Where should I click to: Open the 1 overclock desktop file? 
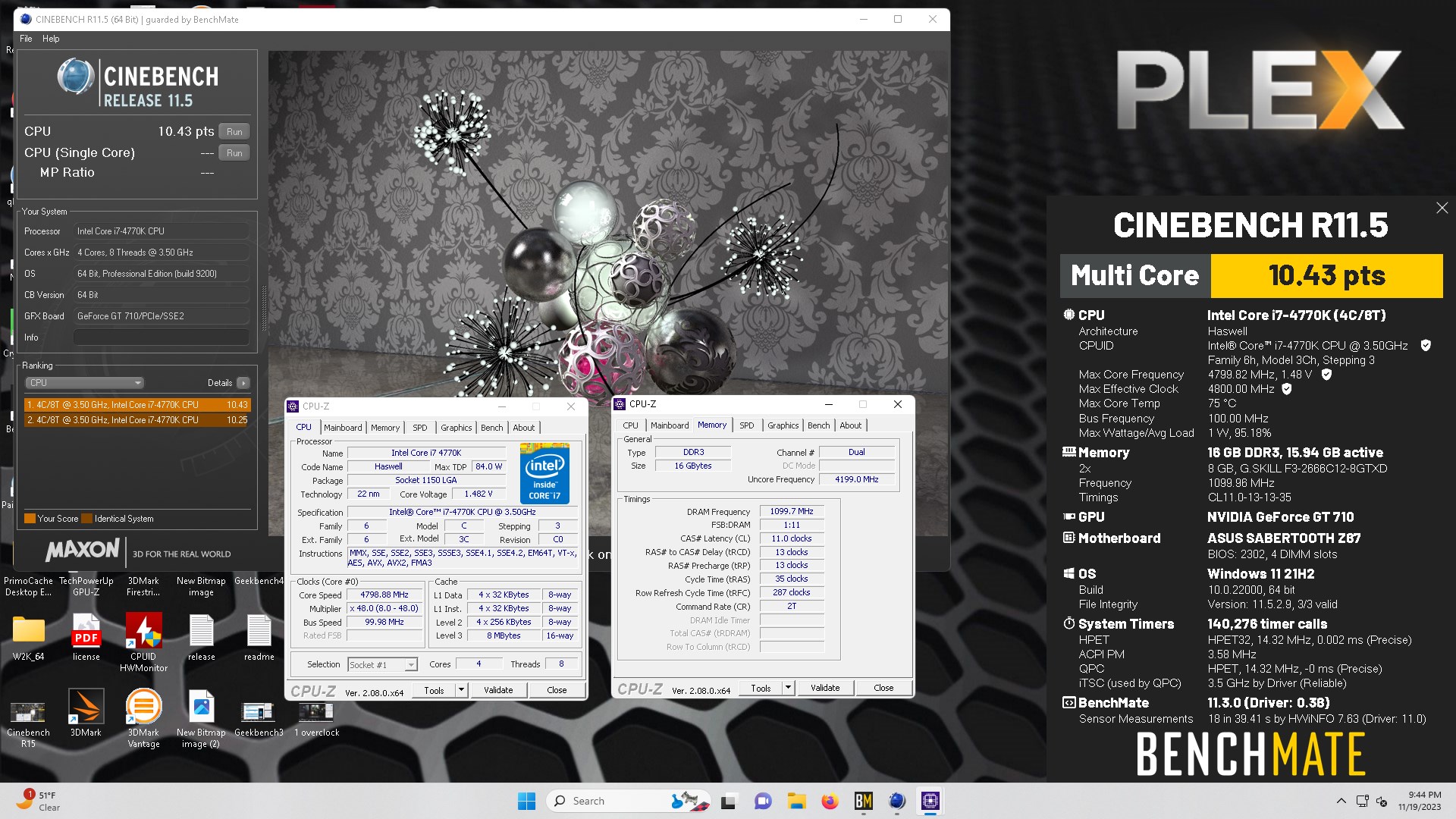[x=316, y=718]
